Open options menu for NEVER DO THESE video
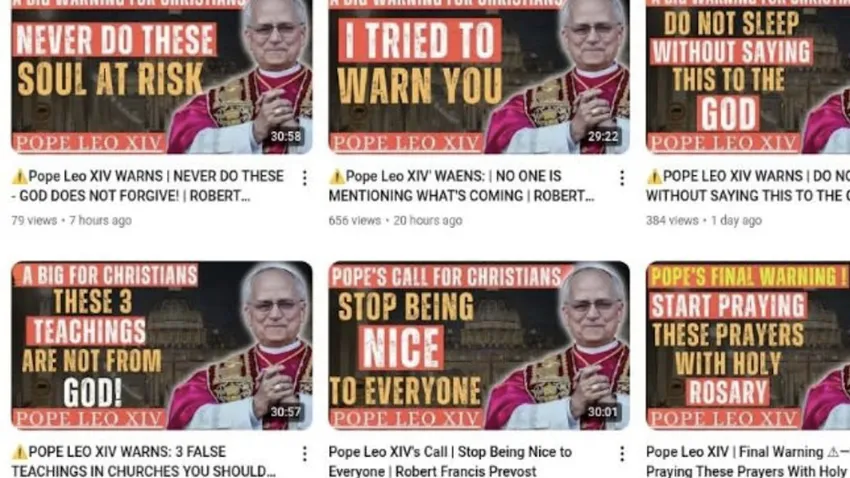The image size is (850, 478). pyautogui.click(x=305, y=178)
